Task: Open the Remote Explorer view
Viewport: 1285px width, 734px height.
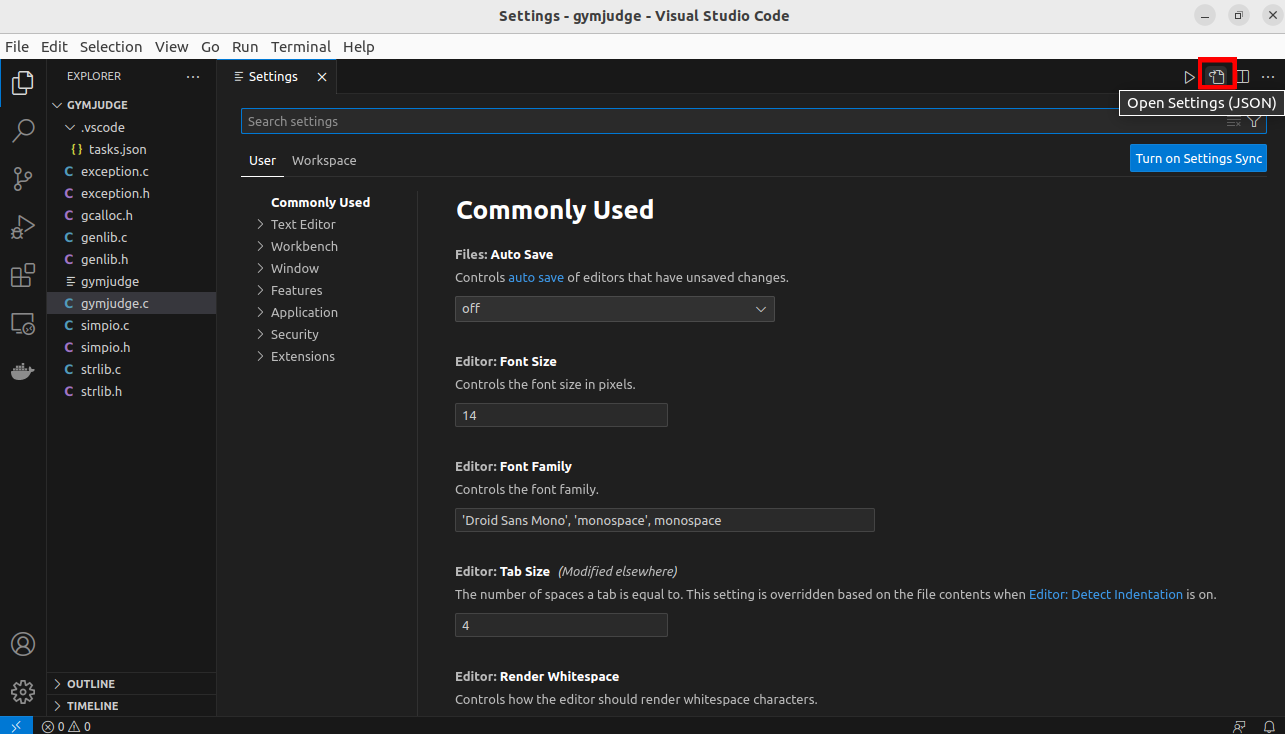Action: [22, 324]
